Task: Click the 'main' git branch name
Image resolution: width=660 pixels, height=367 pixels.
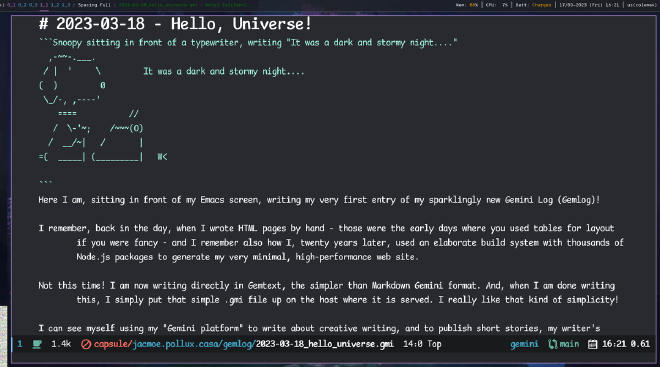Action: coord(569,344)
